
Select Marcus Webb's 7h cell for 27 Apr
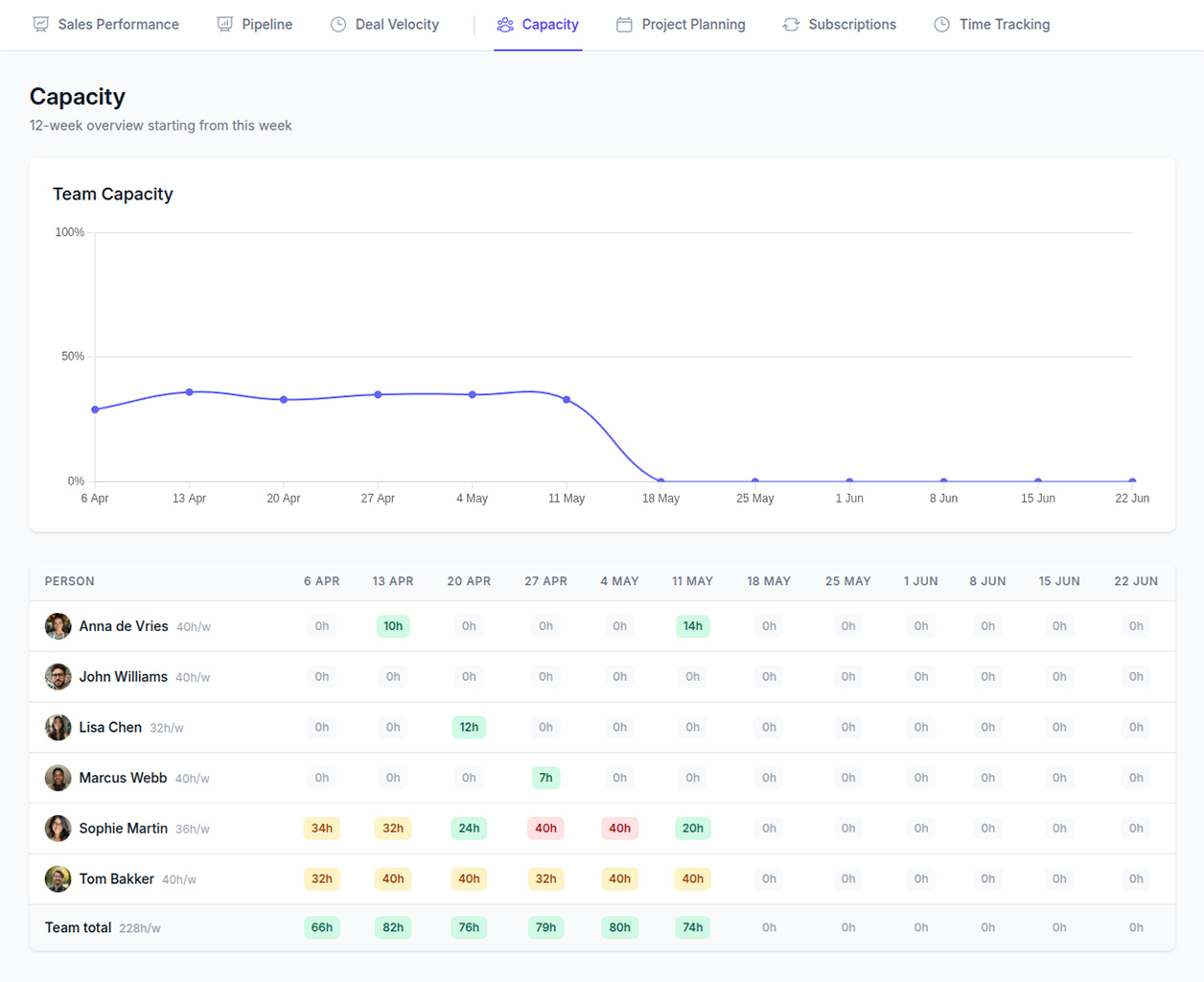tap(545, 778)
